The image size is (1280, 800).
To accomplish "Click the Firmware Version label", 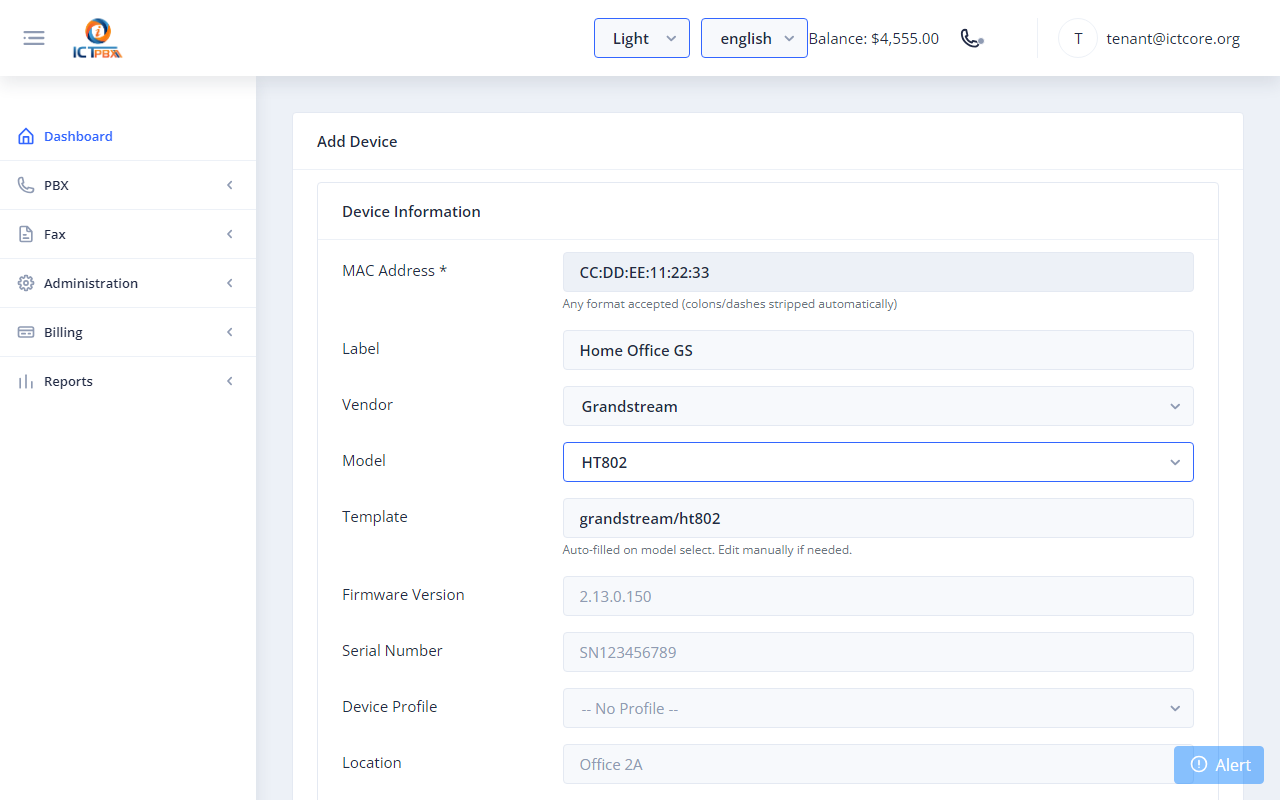I will (403, 595).
